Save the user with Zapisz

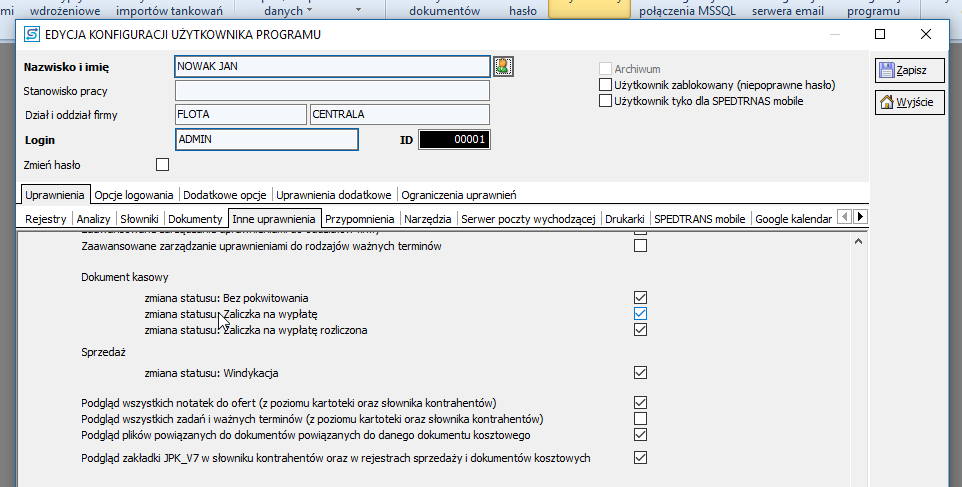tap(910, 70)
